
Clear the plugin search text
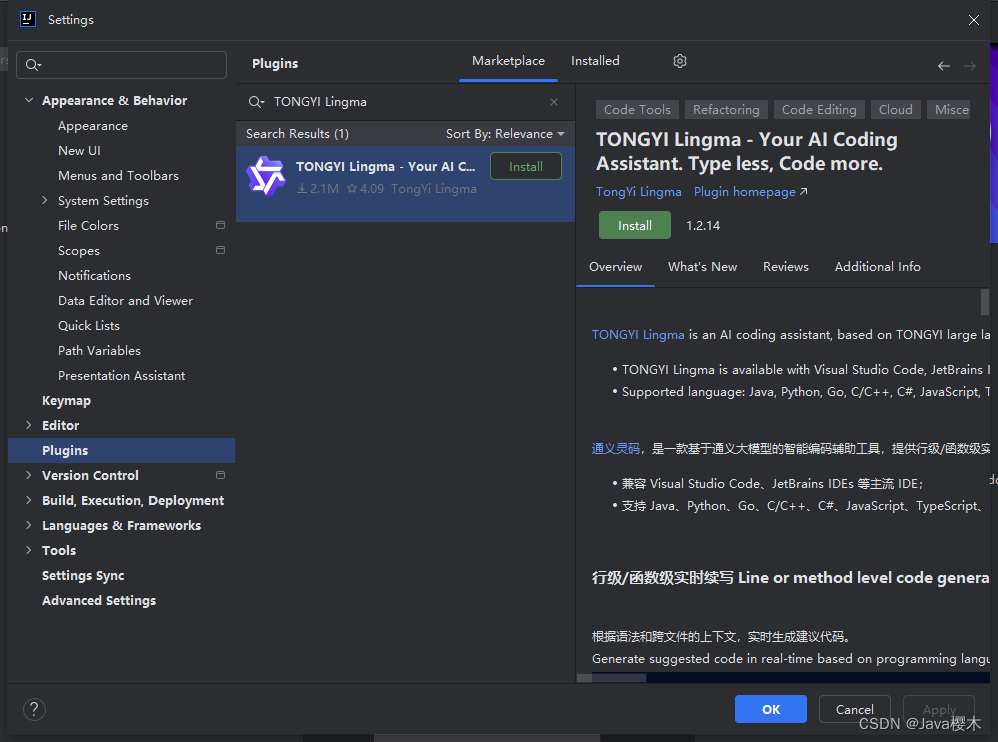(554, 102)
